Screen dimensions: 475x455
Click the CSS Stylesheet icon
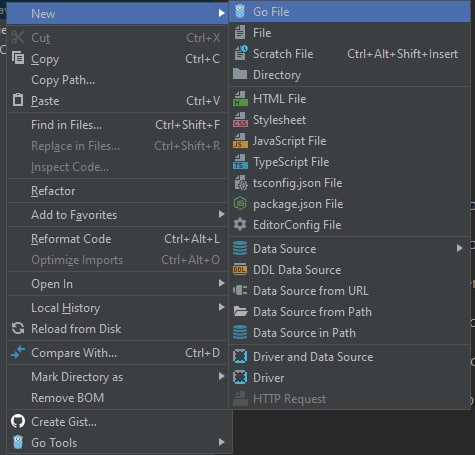click(x=240, y=120)
